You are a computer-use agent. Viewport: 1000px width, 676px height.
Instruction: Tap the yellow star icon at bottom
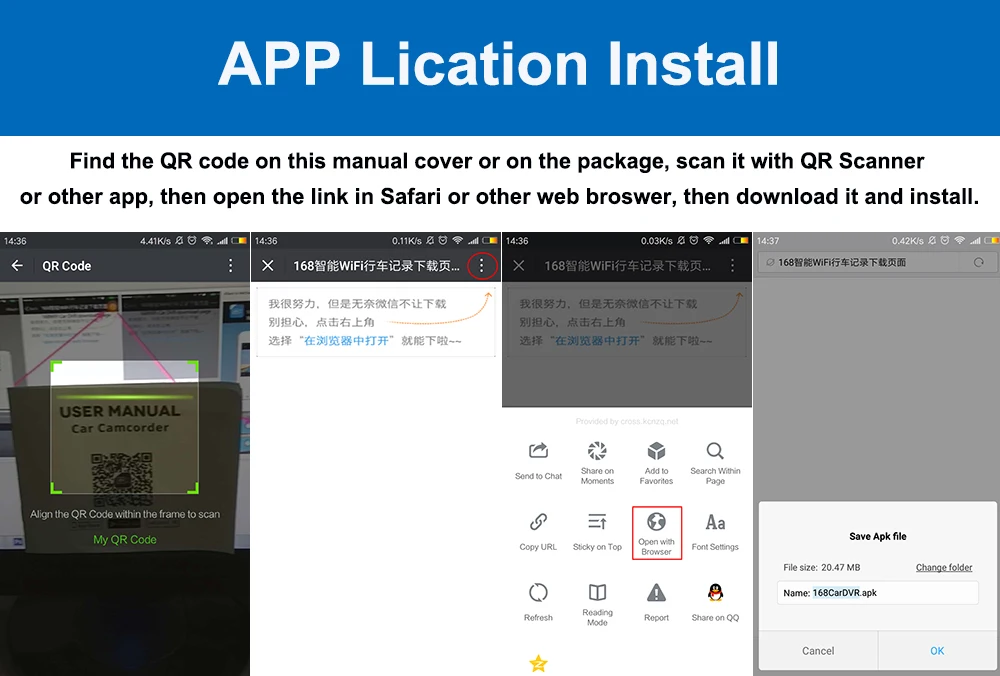tap(538, 663)
